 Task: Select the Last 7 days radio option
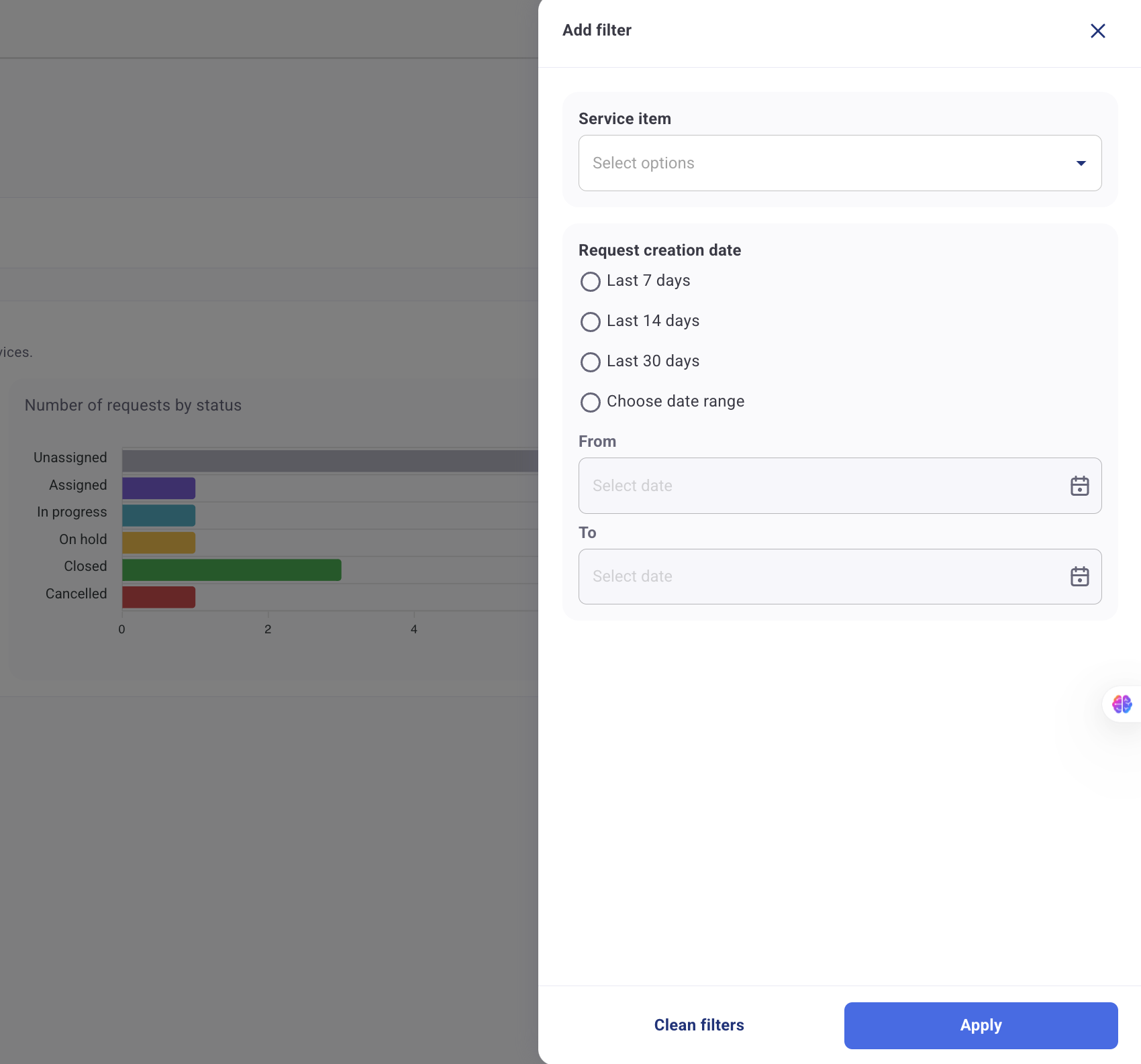click(590, 281)
